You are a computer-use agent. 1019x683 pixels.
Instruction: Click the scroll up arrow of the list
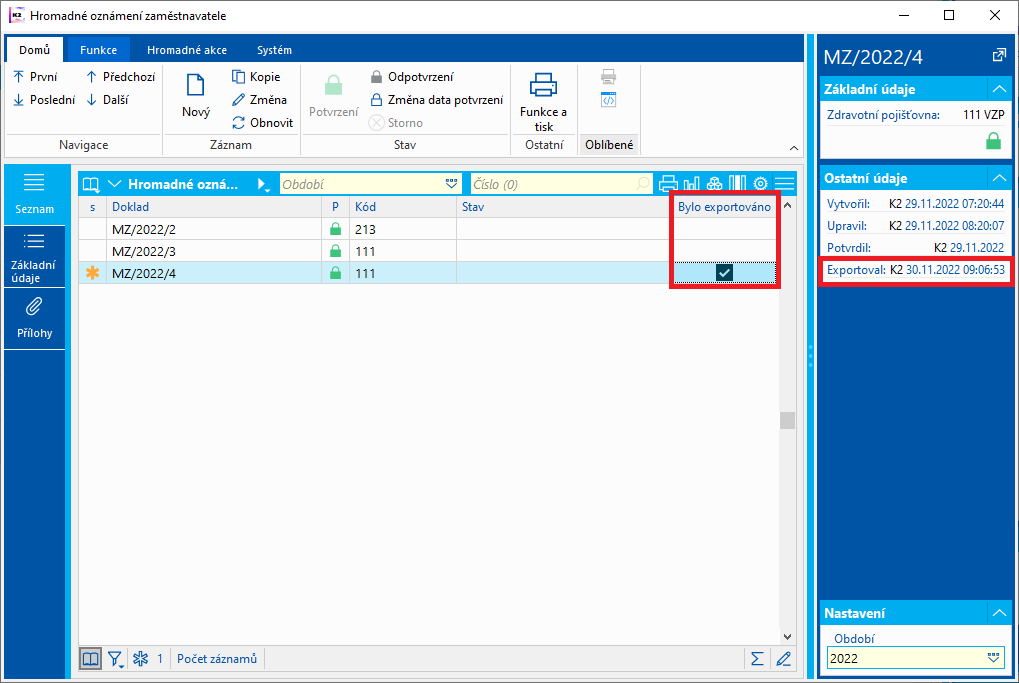coord(787,206)
